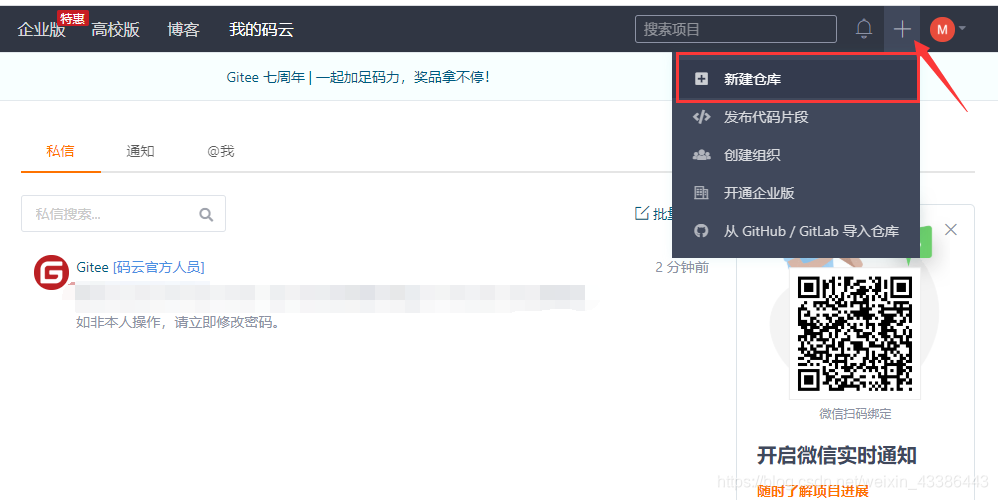Switch to the 通知 tab
998x500 pixels.
[140, 151]
